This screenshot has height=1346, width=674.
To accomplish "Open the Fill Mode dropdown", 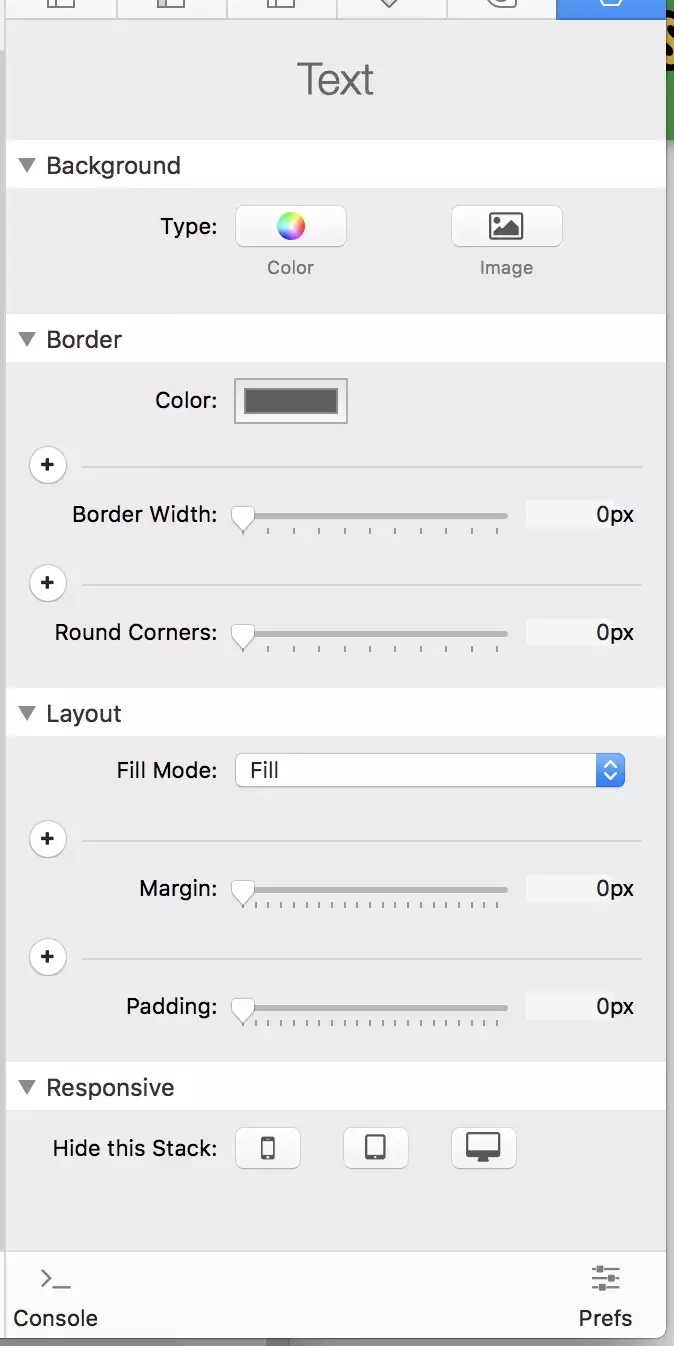I will tap(429, 770).
